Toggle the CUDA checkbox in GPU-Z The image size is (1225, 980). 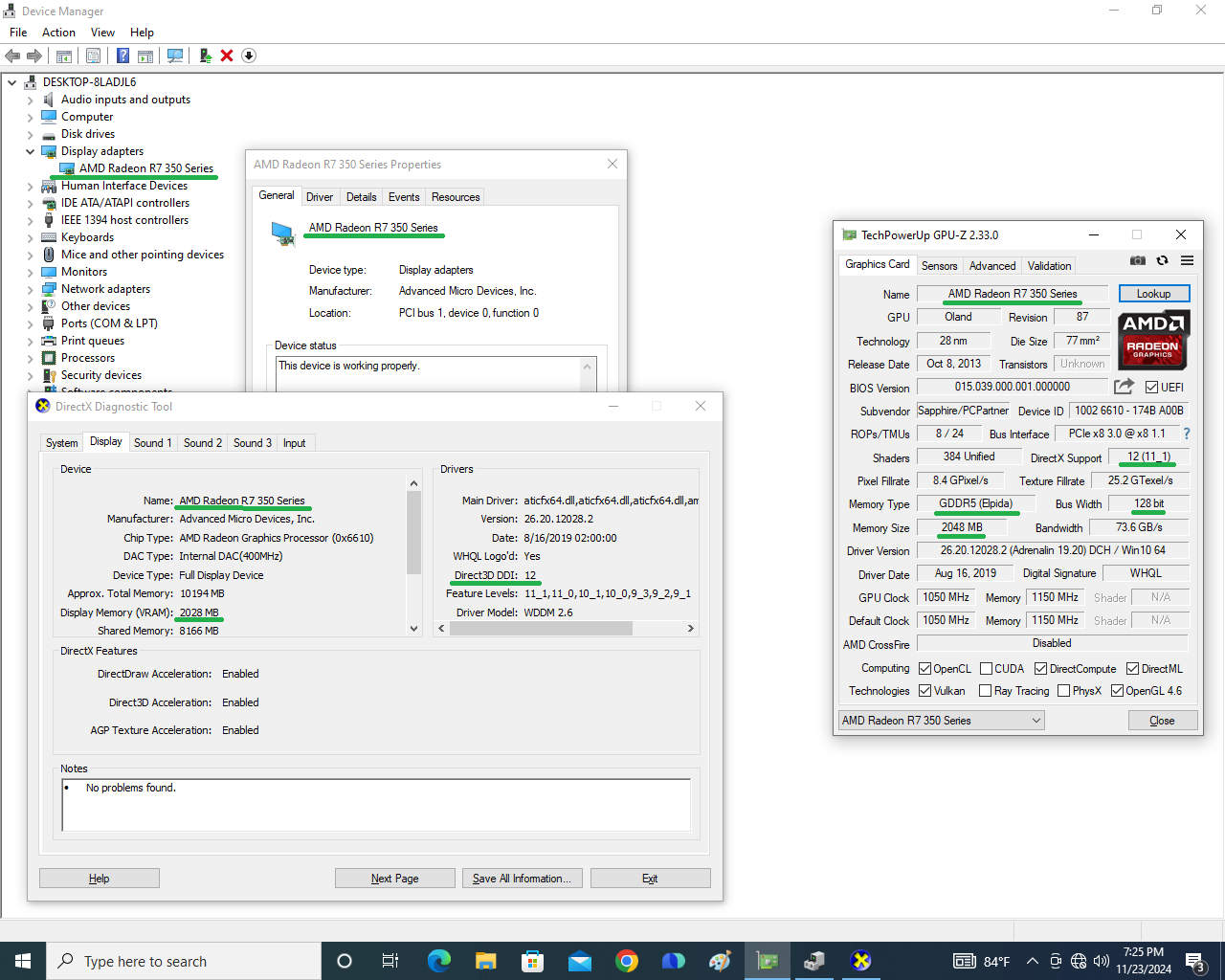pyautogui.click(x=986, y=669)
